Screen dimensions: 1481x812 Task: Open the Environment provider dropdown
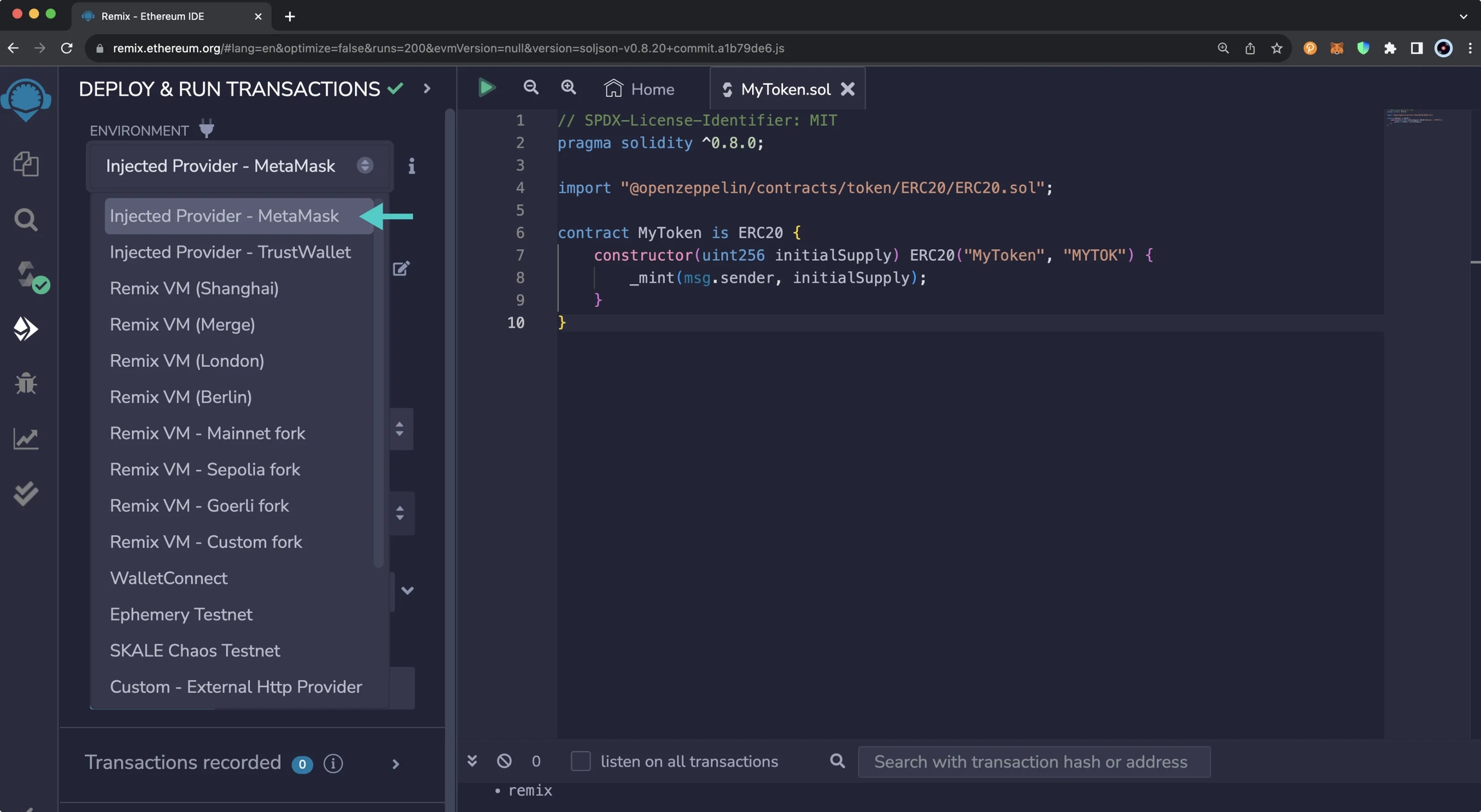click(238, 166)
